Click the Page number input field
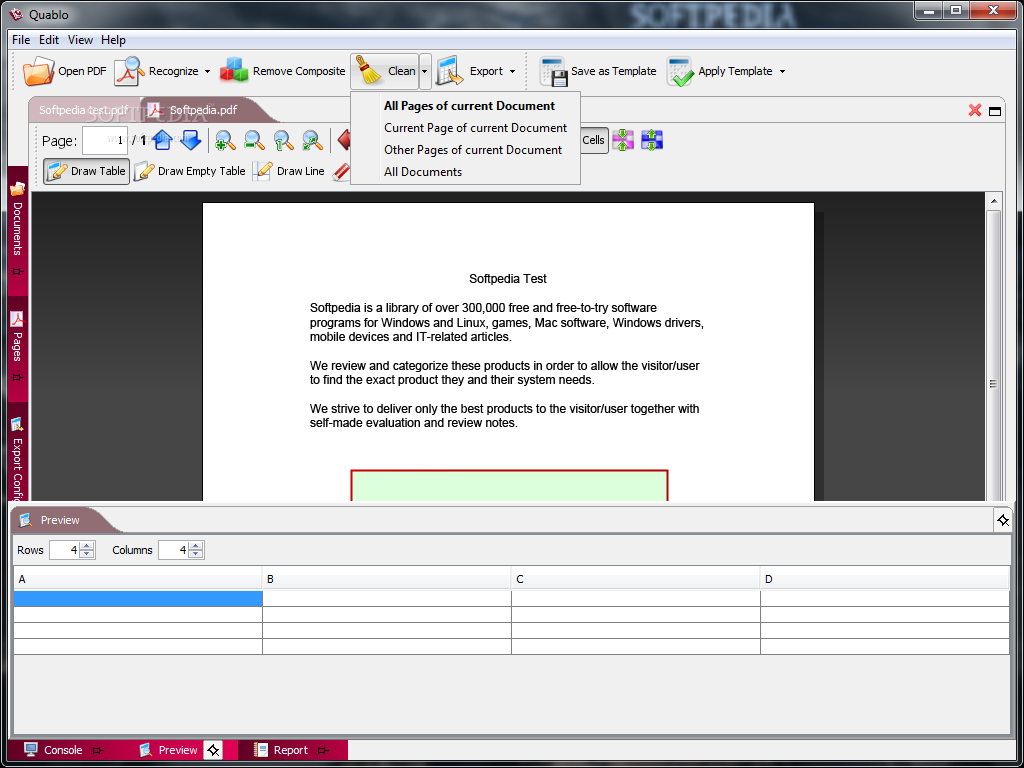Viewport: 1024px width, 768px height. (104, 140)
